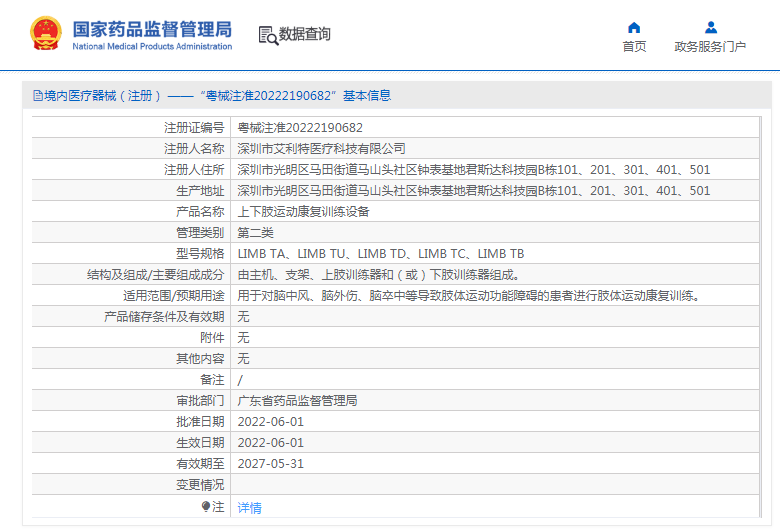Click the 注册人住所 address value
The width and height of the screenshot is (780, 531).
pyautogui.click(x=474, y=170)
